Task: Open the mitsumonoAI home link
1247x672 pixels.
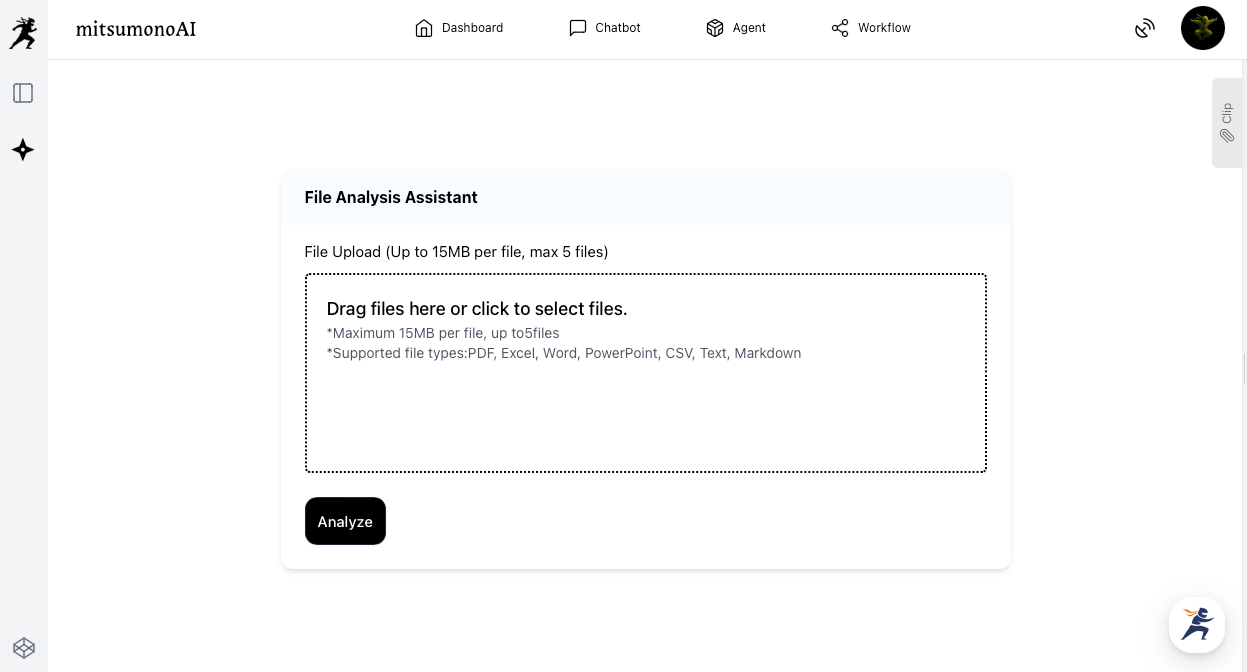Action: [x=136, y=29]
